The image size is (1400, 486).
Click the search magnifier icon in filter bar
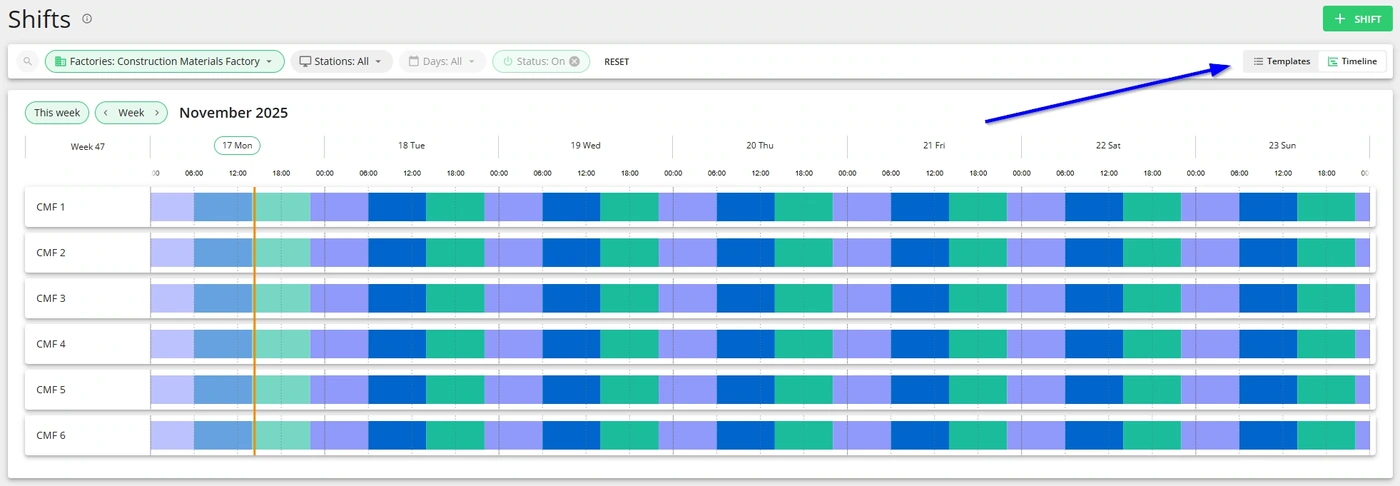pyautogui.click(x=28, y=61)
